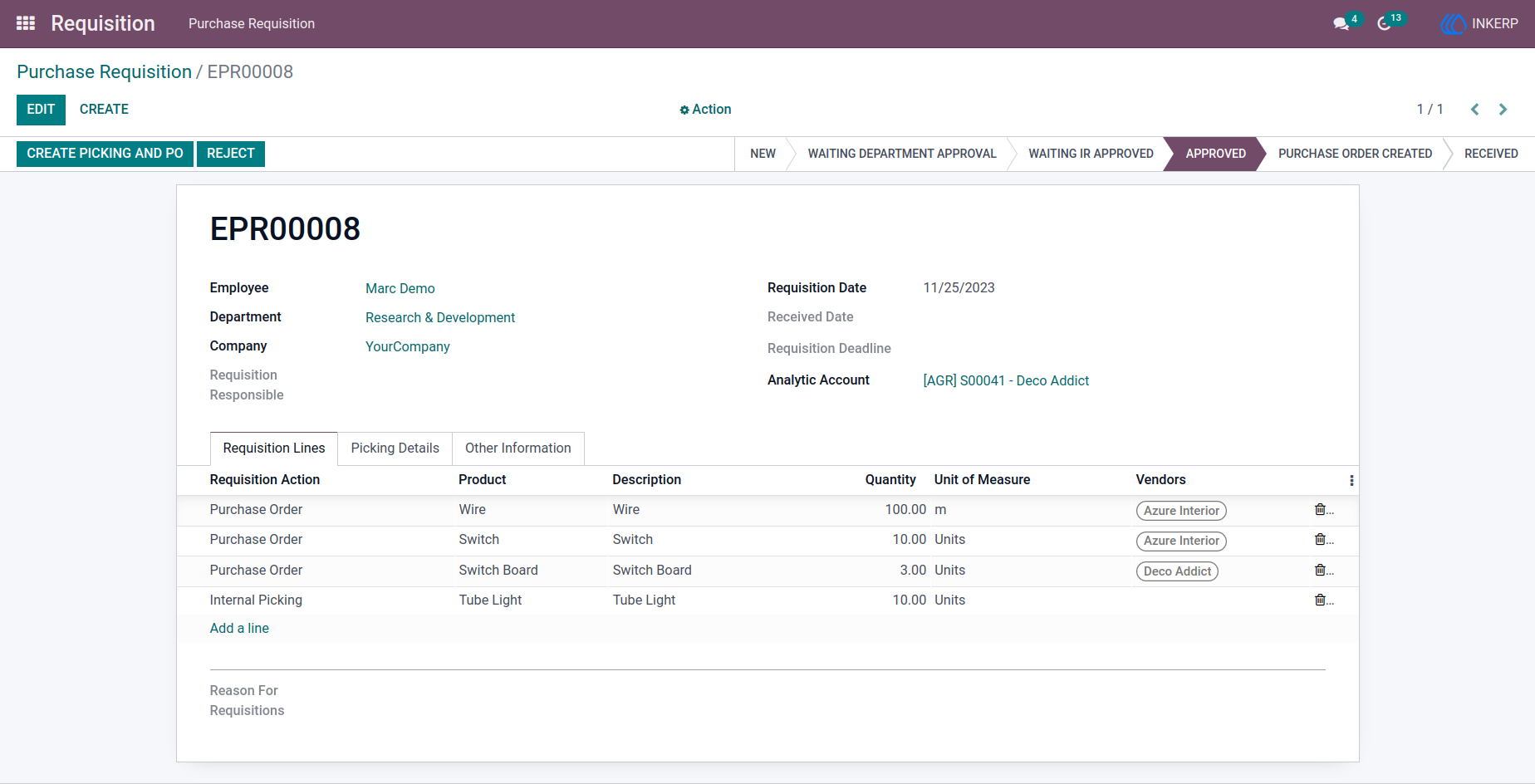Delete the Switch requisition line
The width and height of the screenshot is (1535, 784).
tap(1320, 540)
